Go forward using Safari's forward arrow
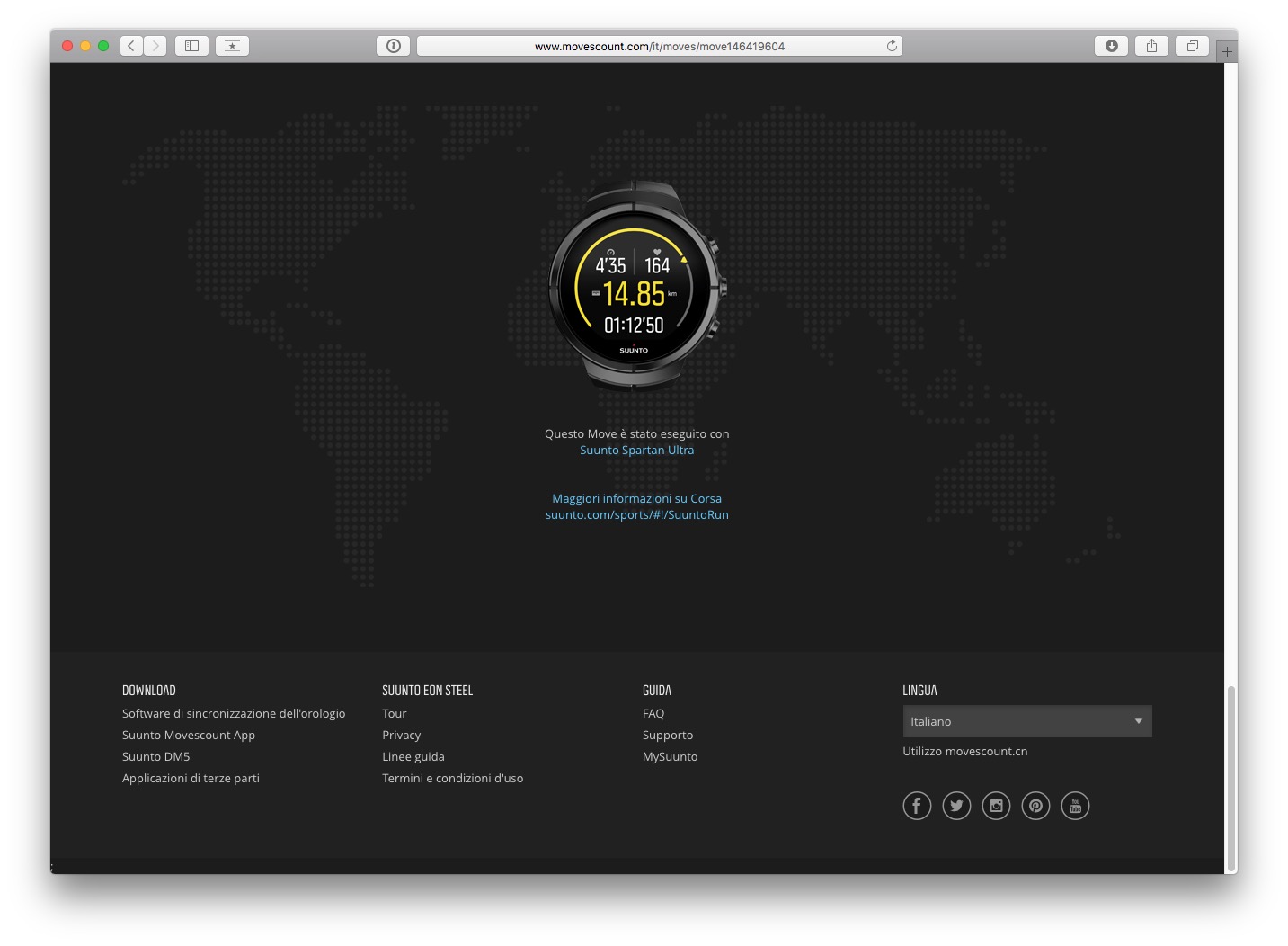 [155, 46]
